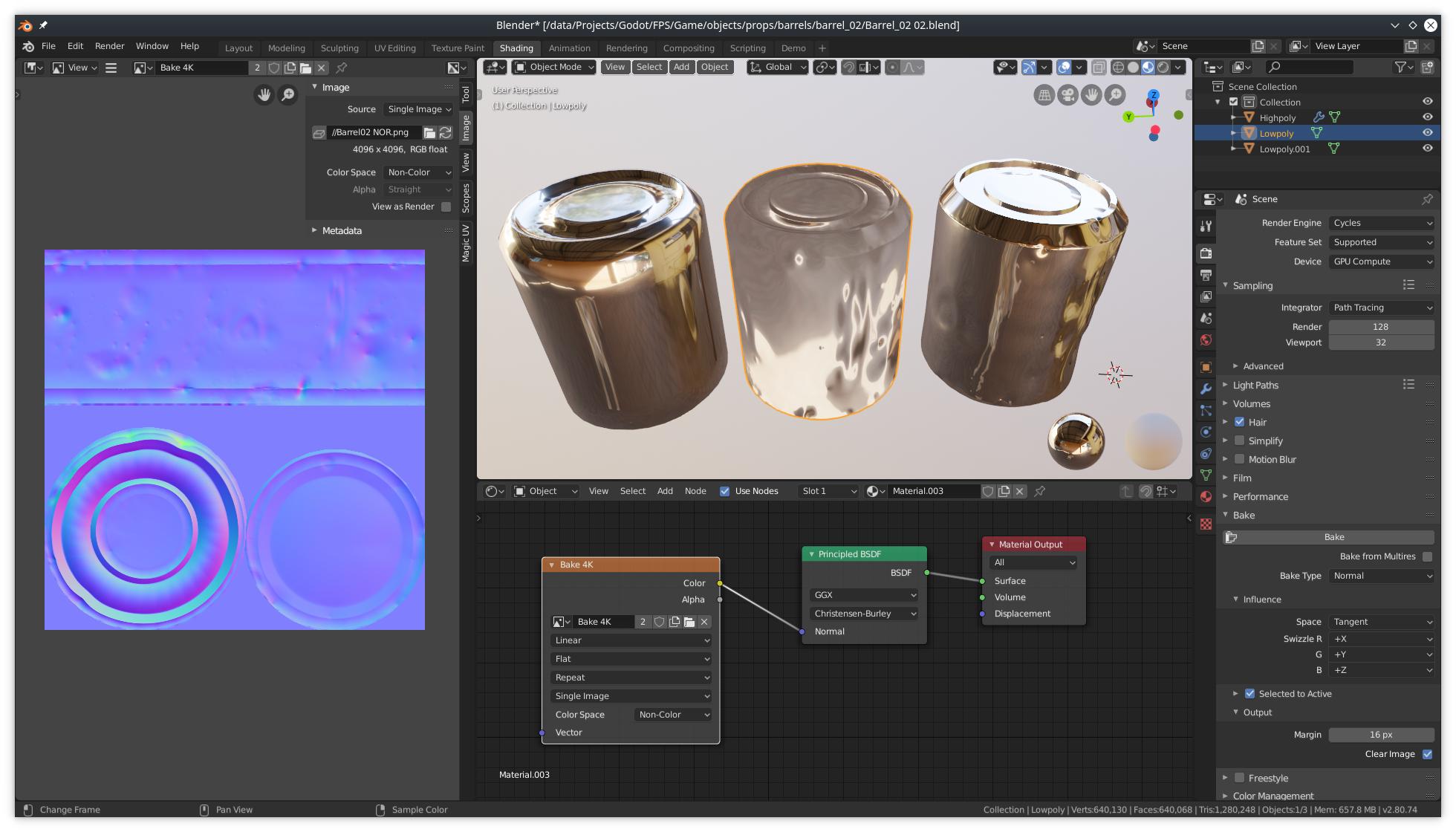Uncheck the Clear Image option

coord(1427,754)
